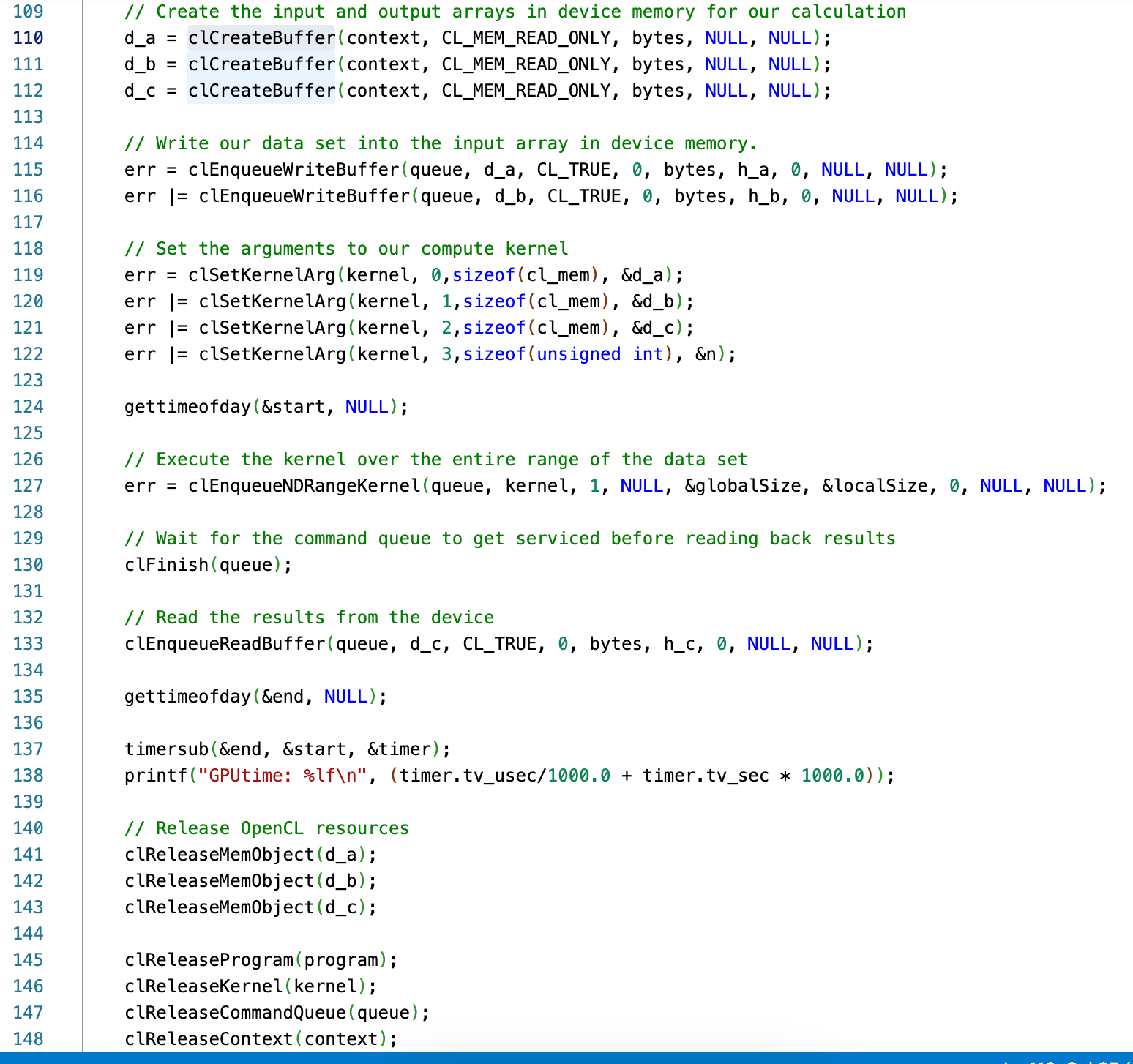Click 'unsigned int' on line 122
Image resolution: width=1133 pixels, height=1064 pixels.
coord(600,354)
